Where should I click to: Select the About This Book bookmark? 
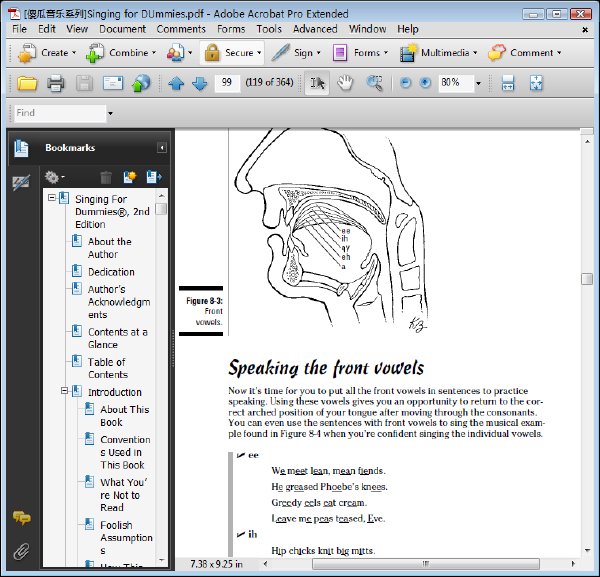(125, 416)
